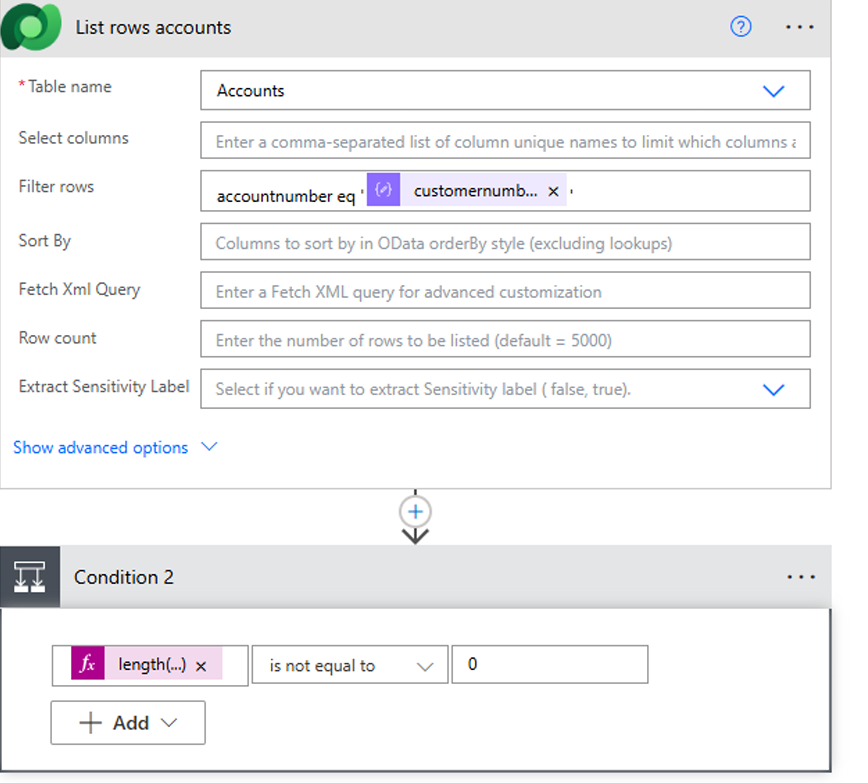Viewport: 868px width, 783px height.
Task: Open the Table name dropdown
Action: (773, 91)
